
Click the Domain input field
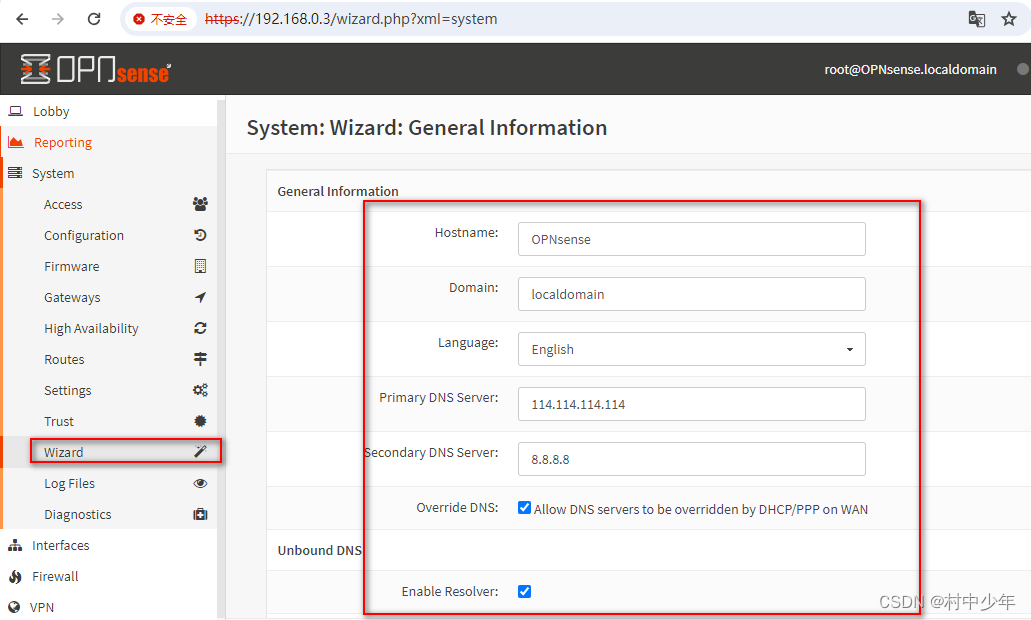pos(692,294)
